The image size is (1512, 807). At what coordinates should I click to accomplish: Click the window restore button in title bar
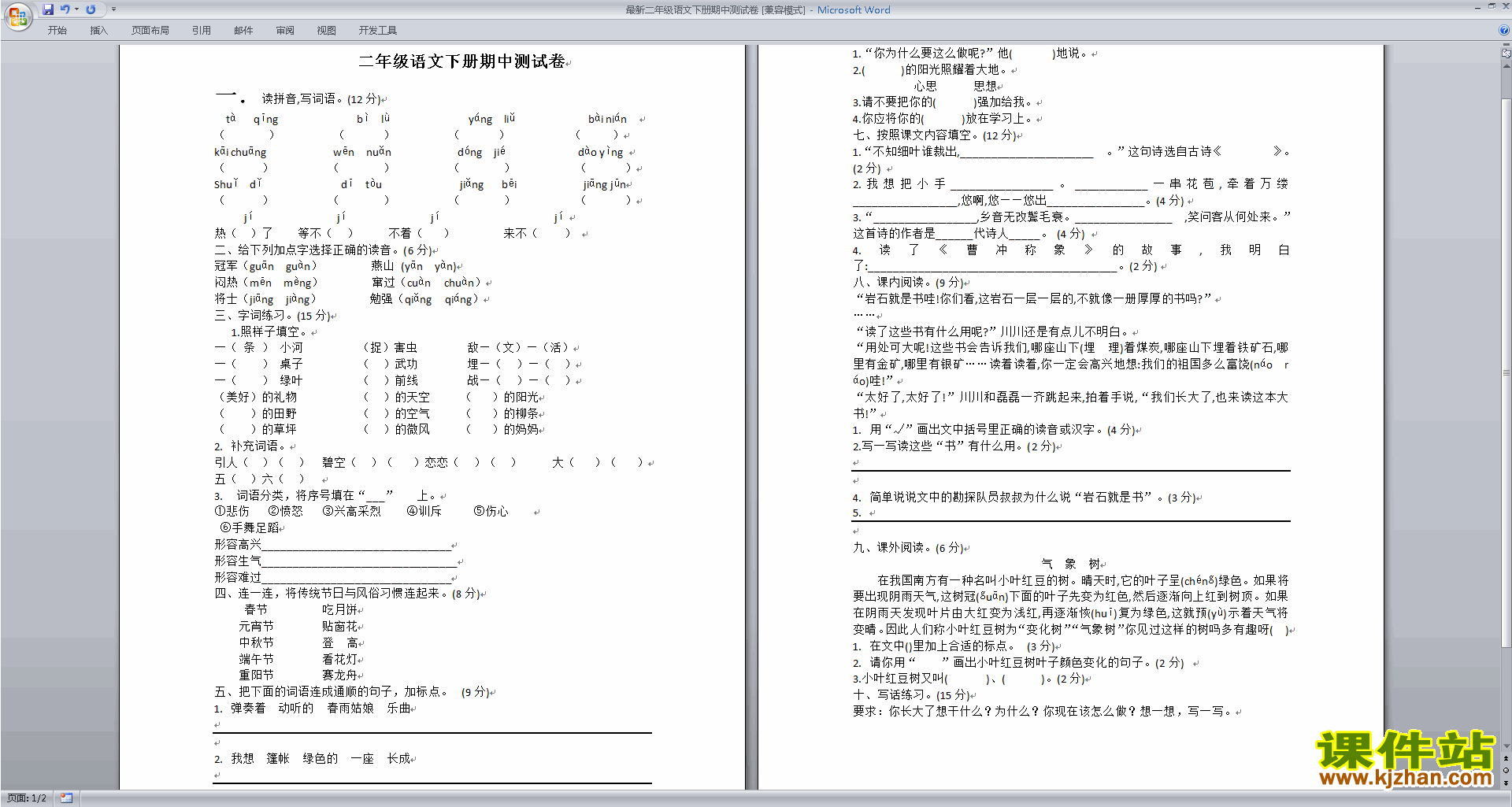(1492, 6)
